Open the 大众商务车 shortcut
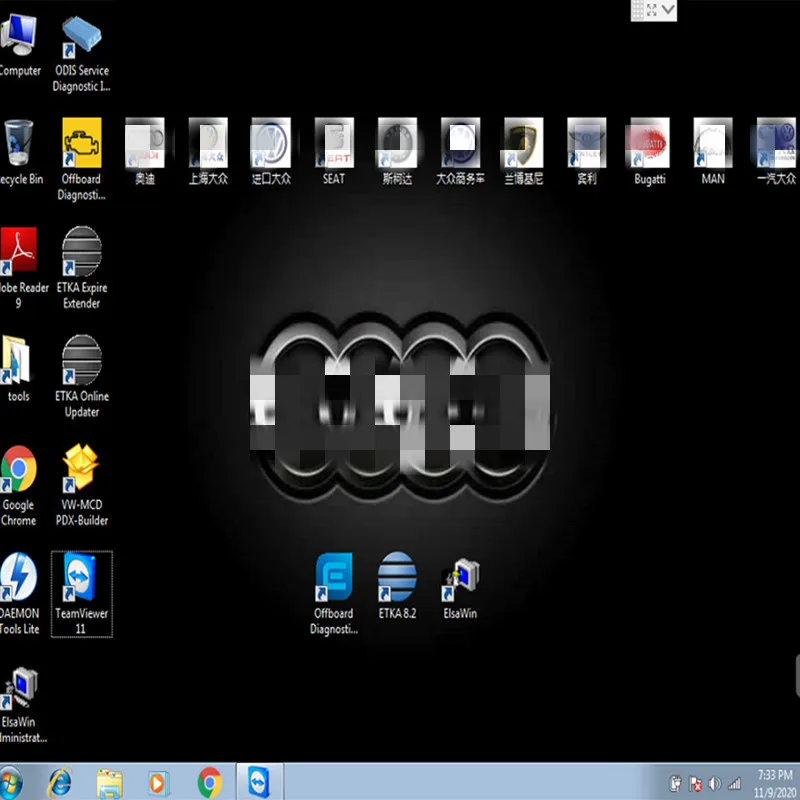 [460, 152]
